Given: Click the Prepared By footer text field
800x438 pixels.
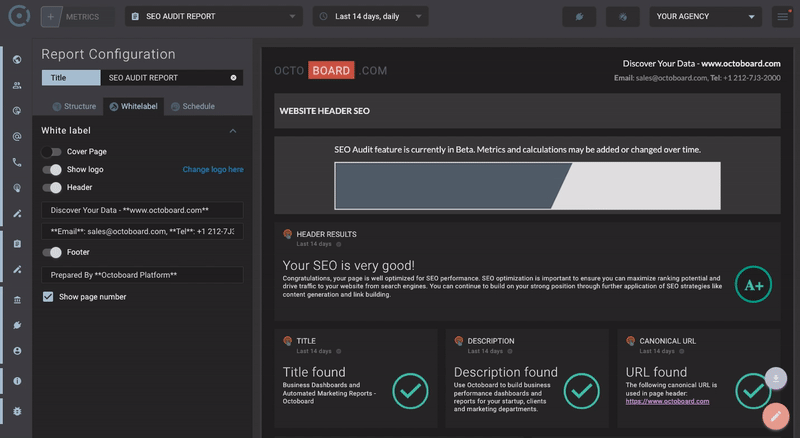Looking at the screenshot, I should [x=142, y=275].
